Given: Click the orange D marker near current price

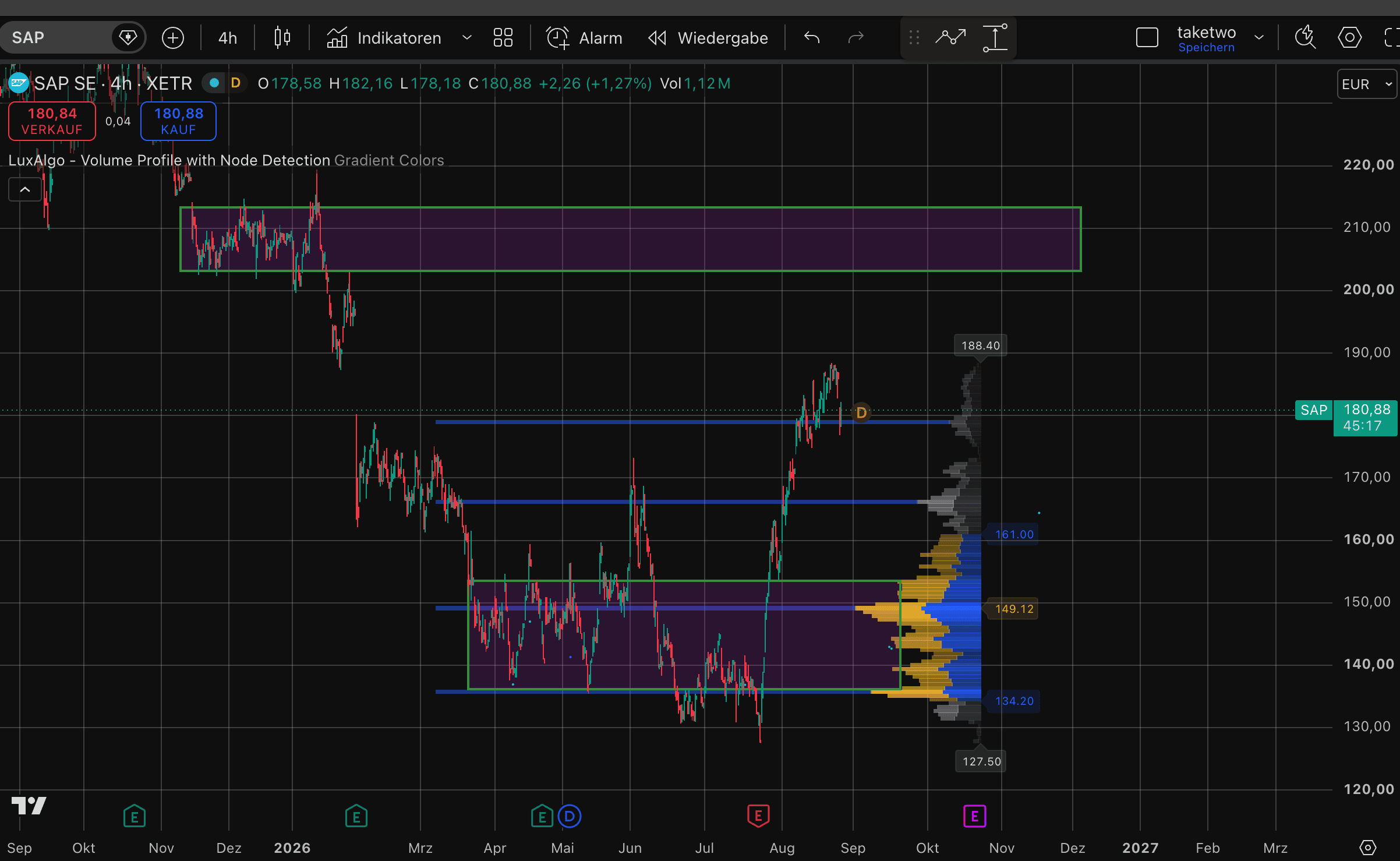Looking at the screenshot, I should pos(861,413).
